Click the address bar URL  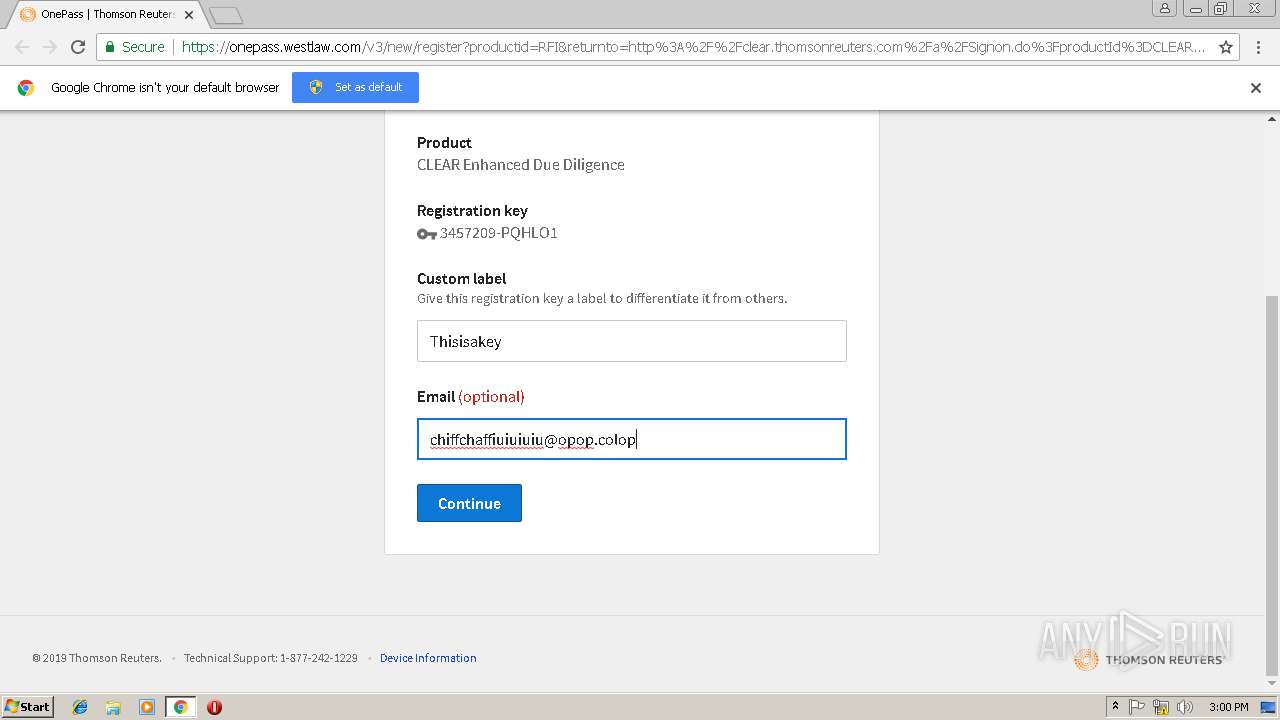point(693,47)
